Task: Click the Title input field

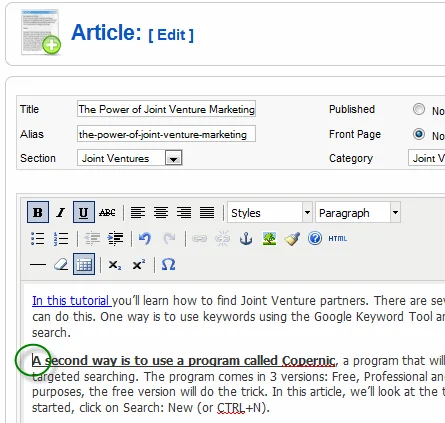Action: click(x=166, y=109)
